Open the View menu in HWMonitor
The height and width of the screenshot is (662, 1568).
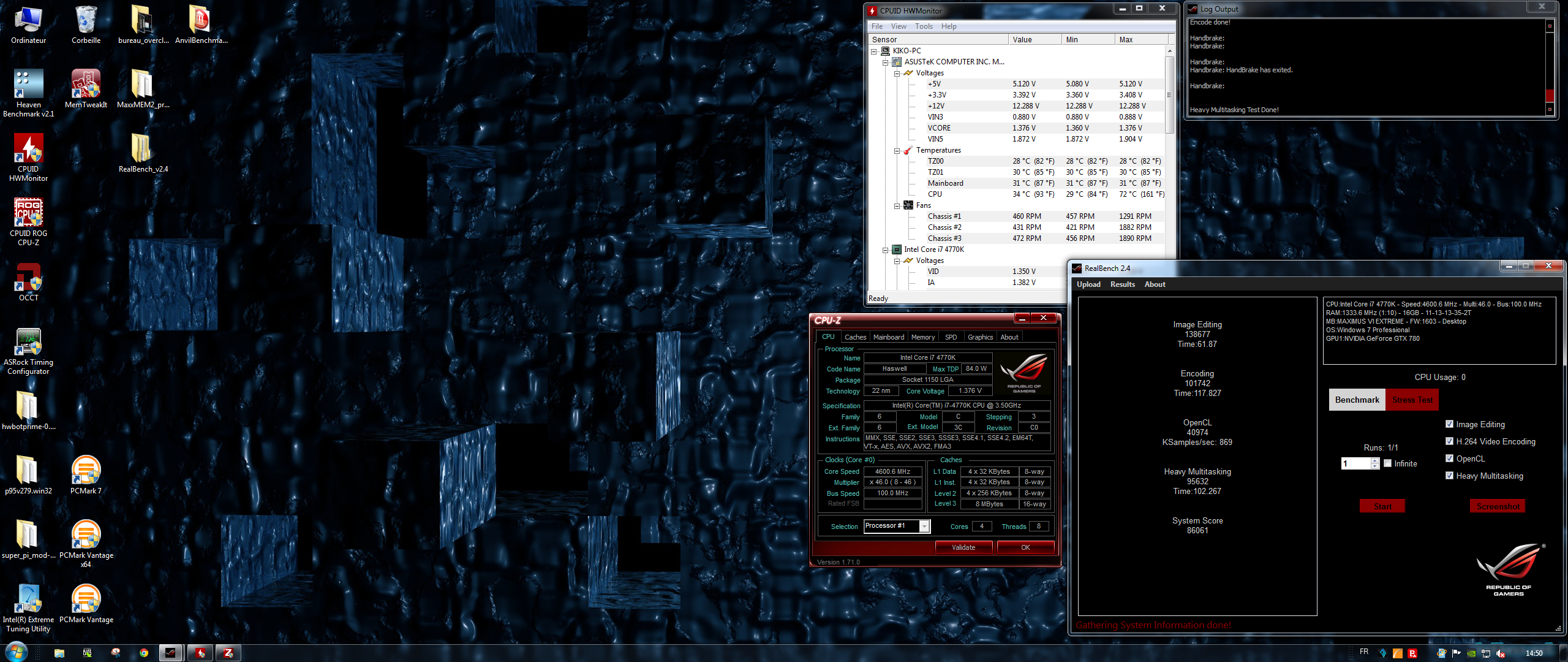899,26
